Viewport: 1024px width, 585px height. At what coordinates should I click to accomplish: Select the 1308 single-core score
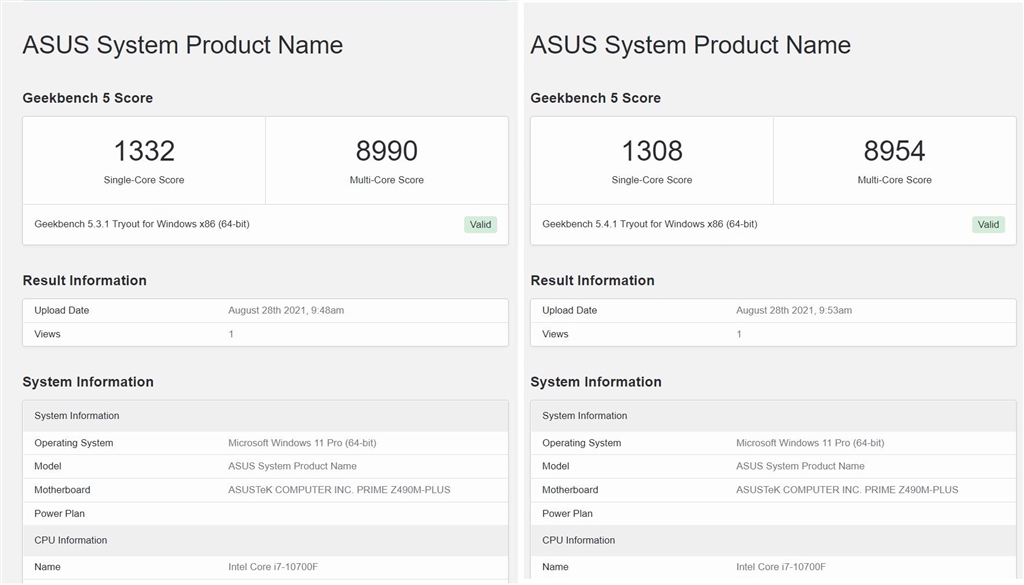pyautogui.click(x=652, y=151)
